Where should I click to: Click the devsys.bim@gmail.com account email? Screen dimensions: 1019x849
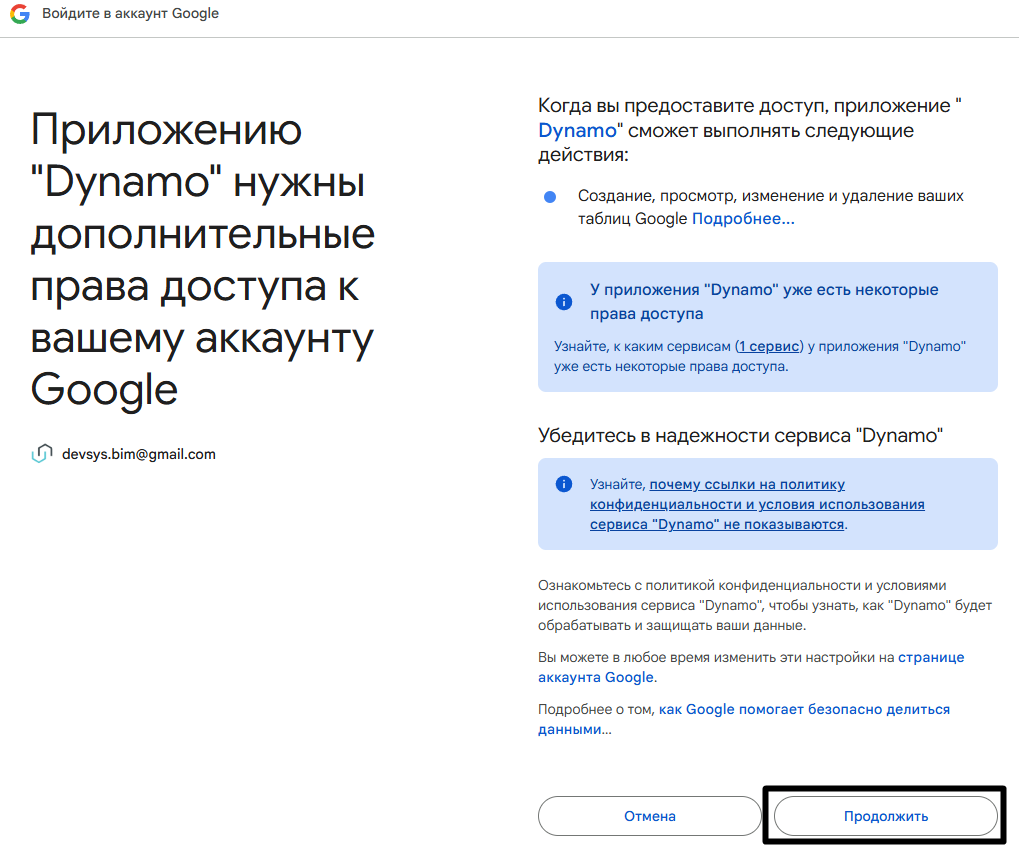(x=138, y=454)
